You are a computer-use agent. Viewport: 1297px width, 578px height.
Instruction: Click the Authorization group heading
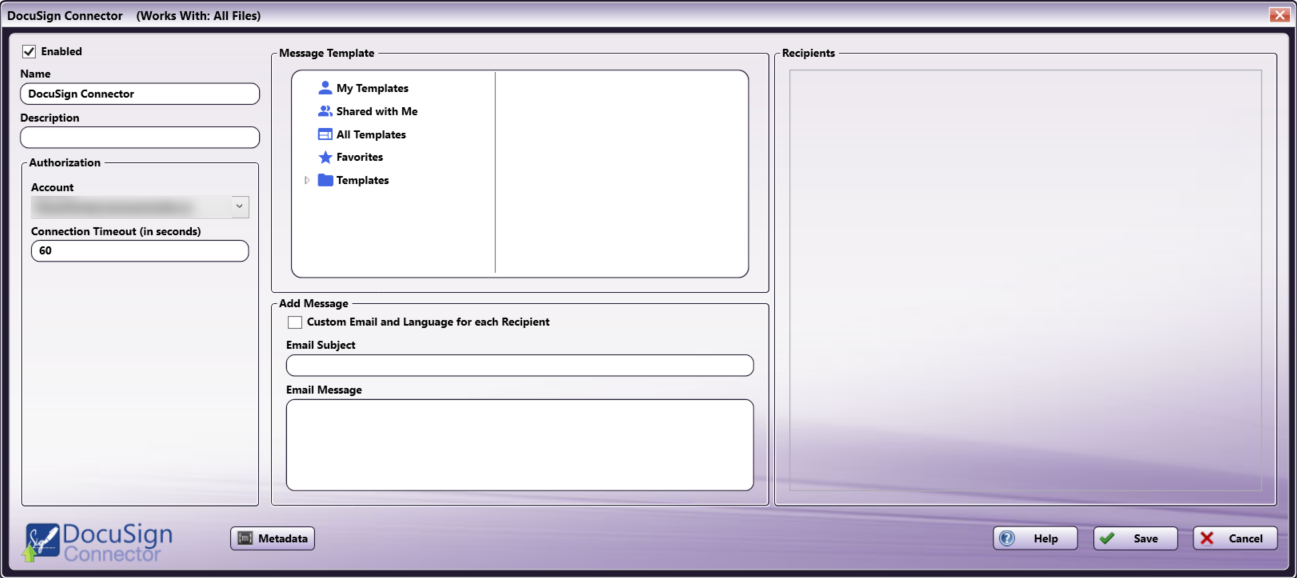[65, 162]
